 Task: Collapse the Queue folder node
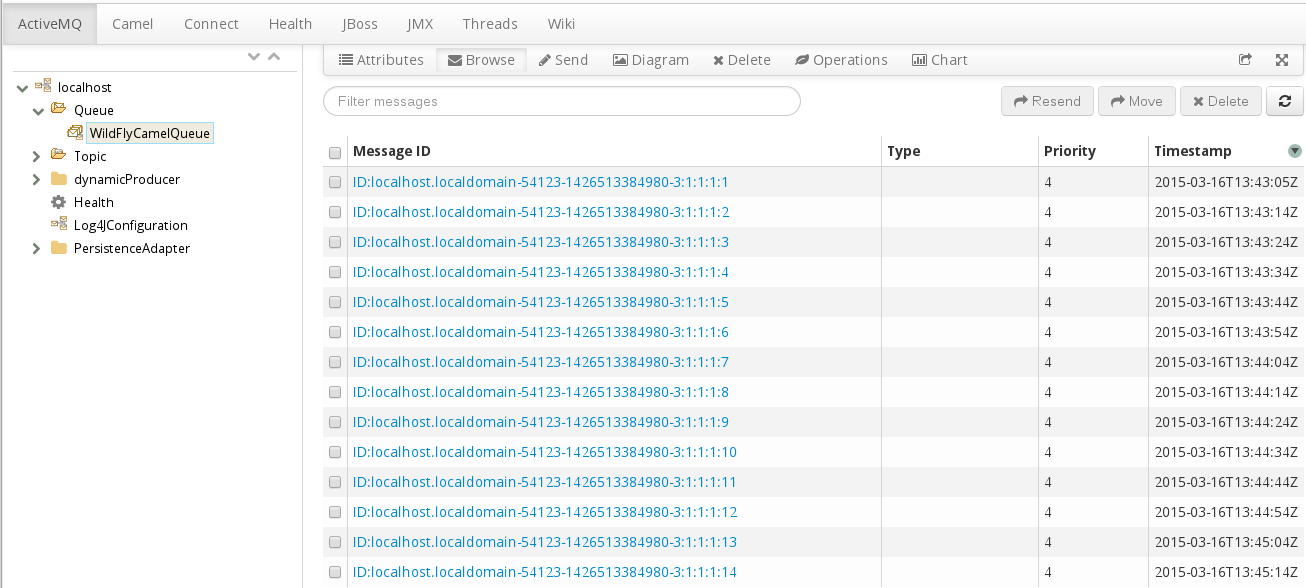(x=38, y=110)
